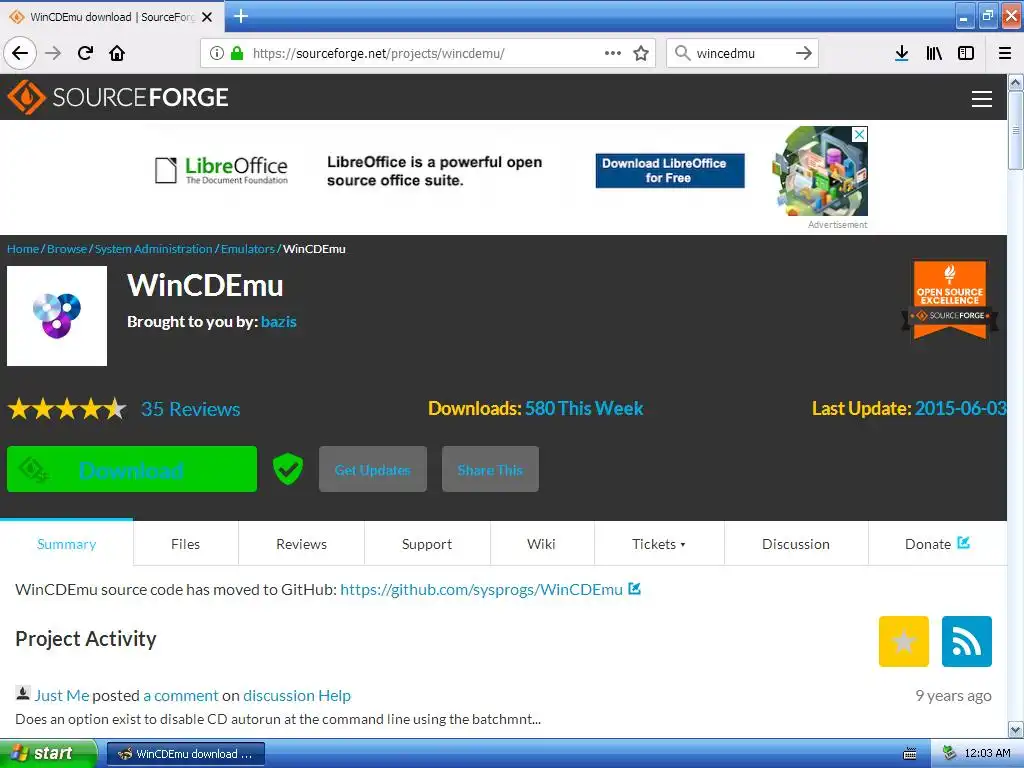Close the WinCDEmu download tab

(x=207, y=17)
